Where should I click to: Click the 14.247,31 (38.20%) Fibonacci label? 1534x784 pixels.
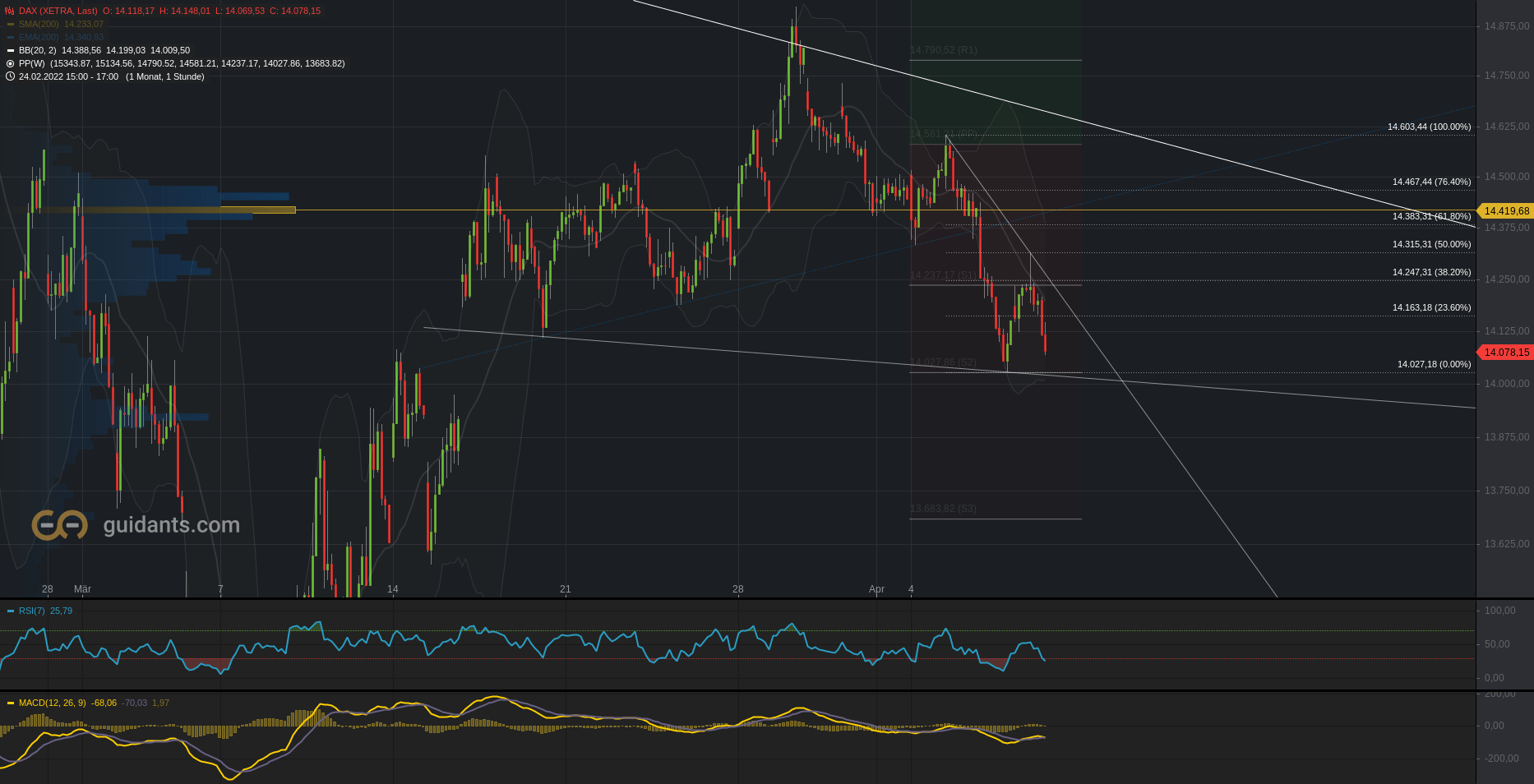[x=1432, y=272]
